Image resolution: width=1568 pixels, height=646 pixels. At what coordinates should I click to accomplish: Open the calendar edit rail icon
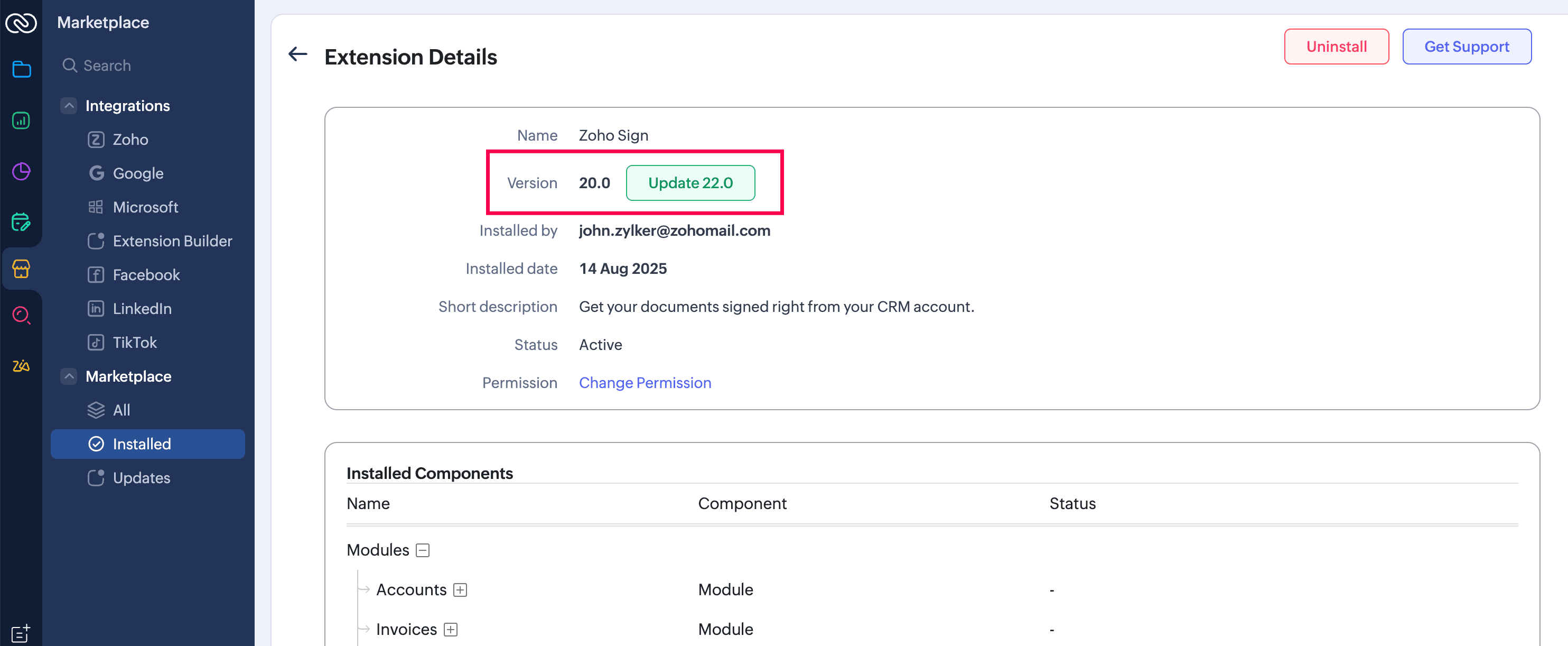(21, 222)
